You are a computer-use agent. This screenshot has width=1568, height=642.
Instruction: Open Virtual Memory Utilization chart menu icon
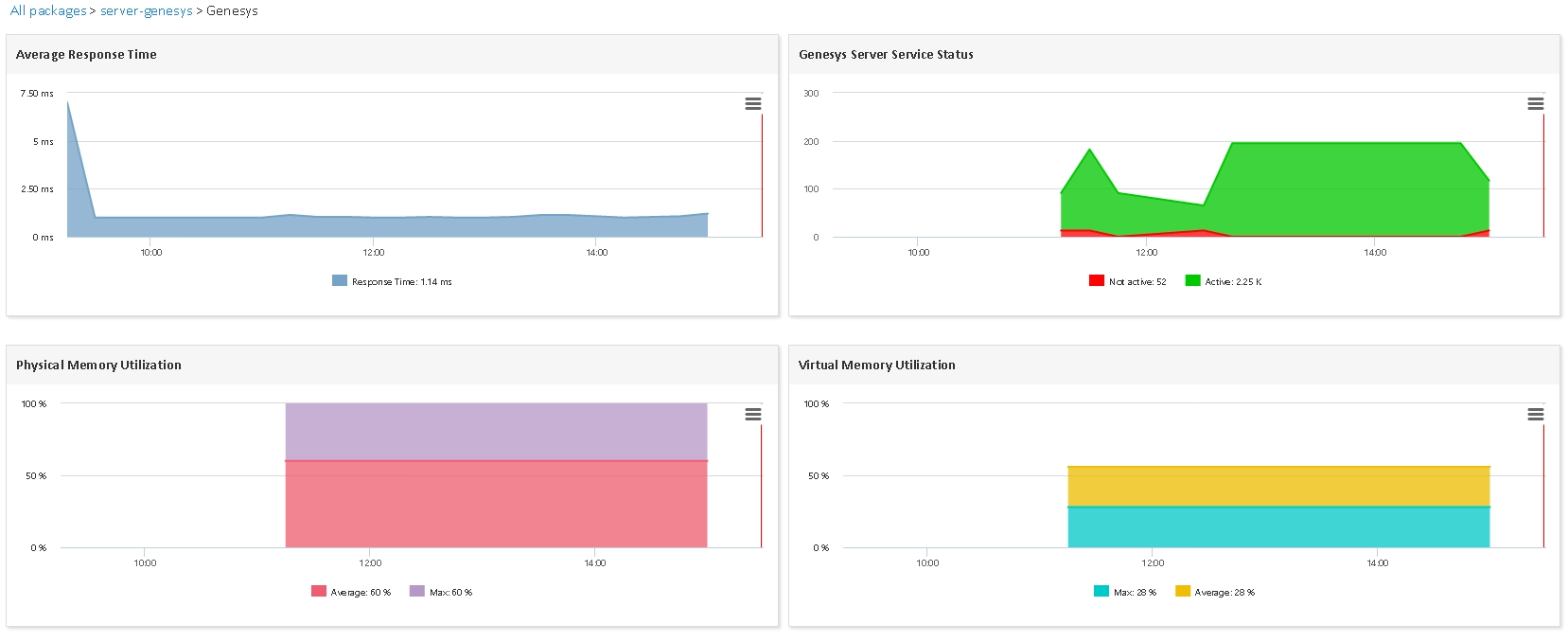(x=1536, y=415)
